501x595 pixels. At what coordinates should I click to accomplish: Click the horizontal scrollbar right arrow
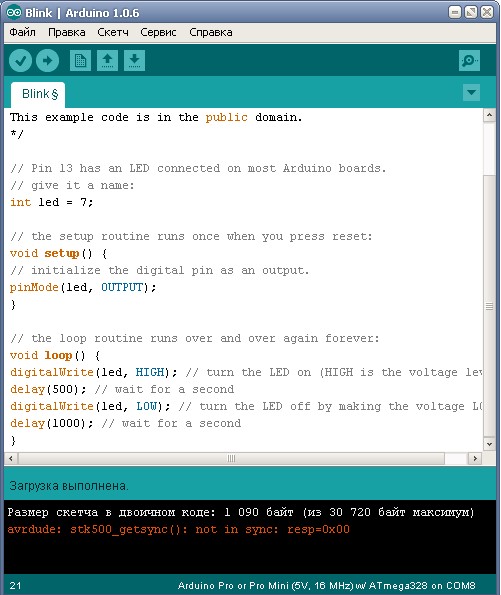(475, 458)
